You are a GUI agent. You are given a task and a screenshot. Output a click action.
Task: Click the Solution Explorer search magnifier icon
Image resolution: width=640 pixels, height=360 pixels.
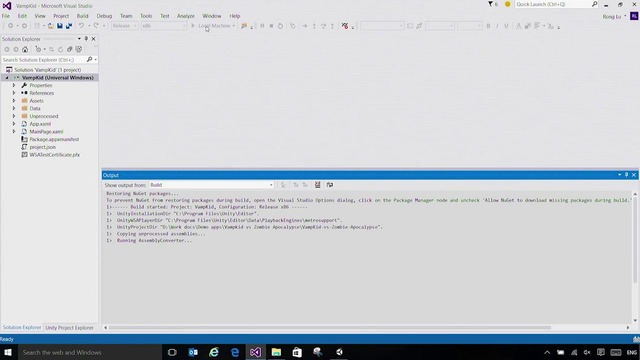(89, 60)
